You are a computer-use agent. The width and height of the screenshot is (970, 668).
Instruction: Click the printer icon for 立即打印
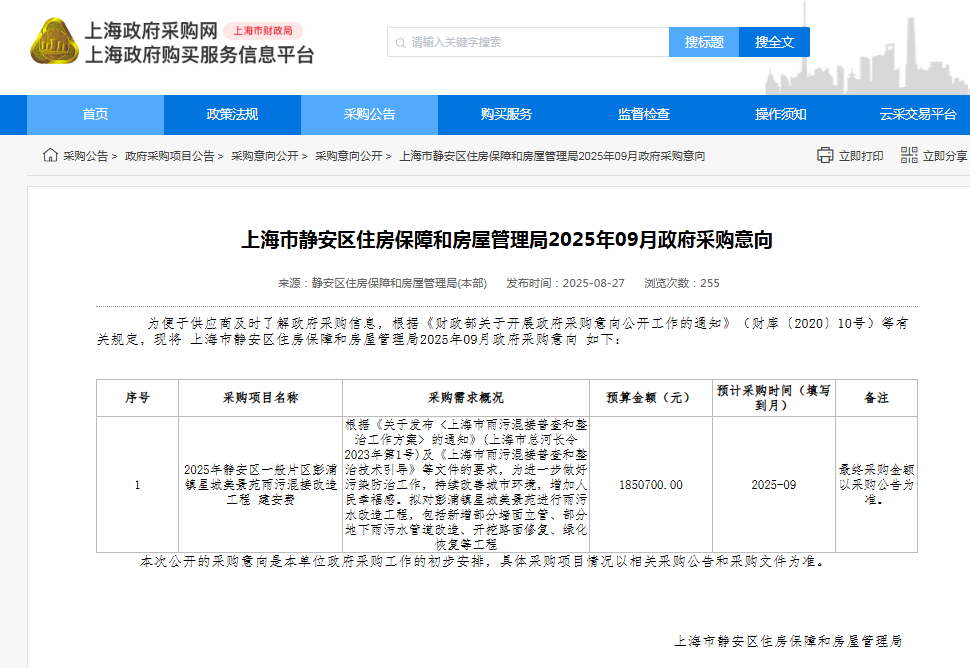pos(825,155)
